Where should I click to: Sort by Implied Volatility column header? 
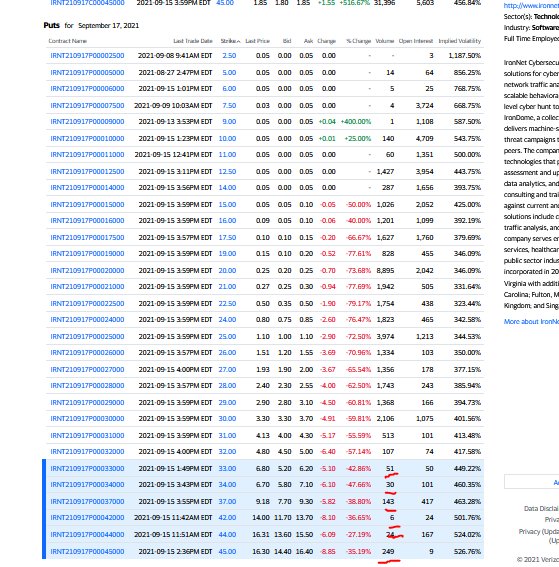tap(460, 41)
